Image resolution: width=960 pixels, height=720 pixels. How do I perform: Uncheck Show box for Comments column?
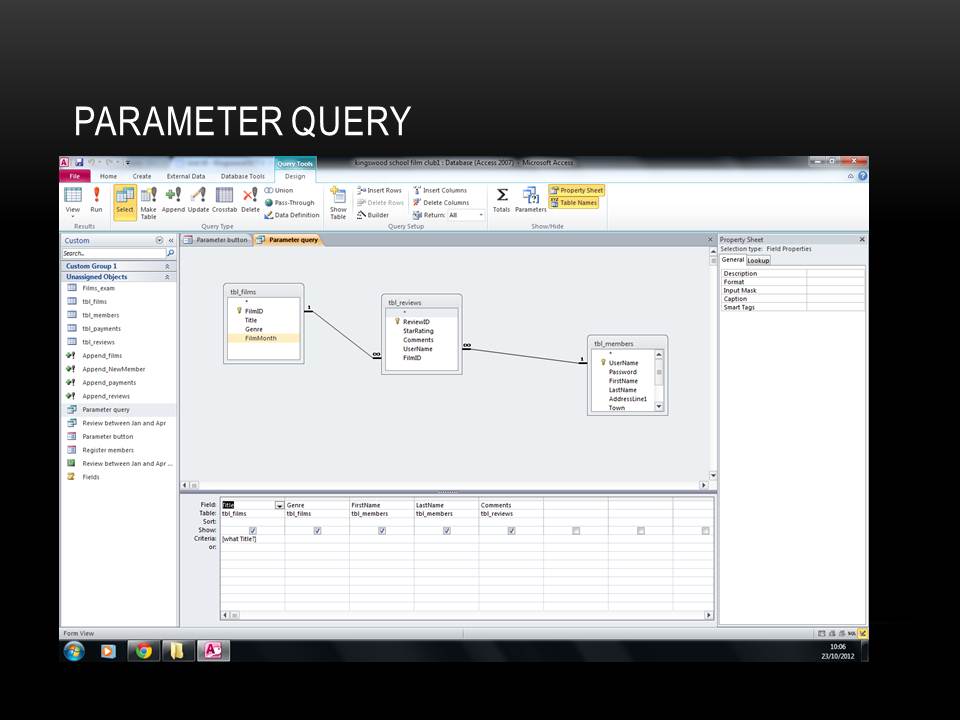click(511, 531)
